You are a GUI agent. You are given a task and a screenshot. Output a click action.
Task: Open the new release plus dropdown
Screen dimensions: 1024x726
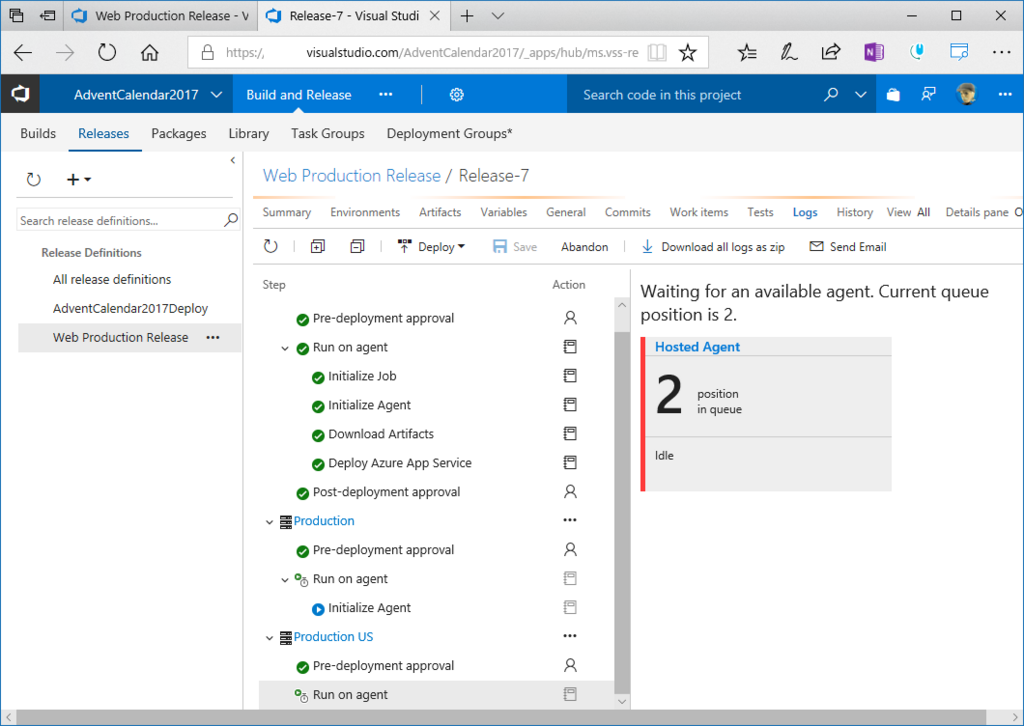pyautogui.click(x=78, y=179)
